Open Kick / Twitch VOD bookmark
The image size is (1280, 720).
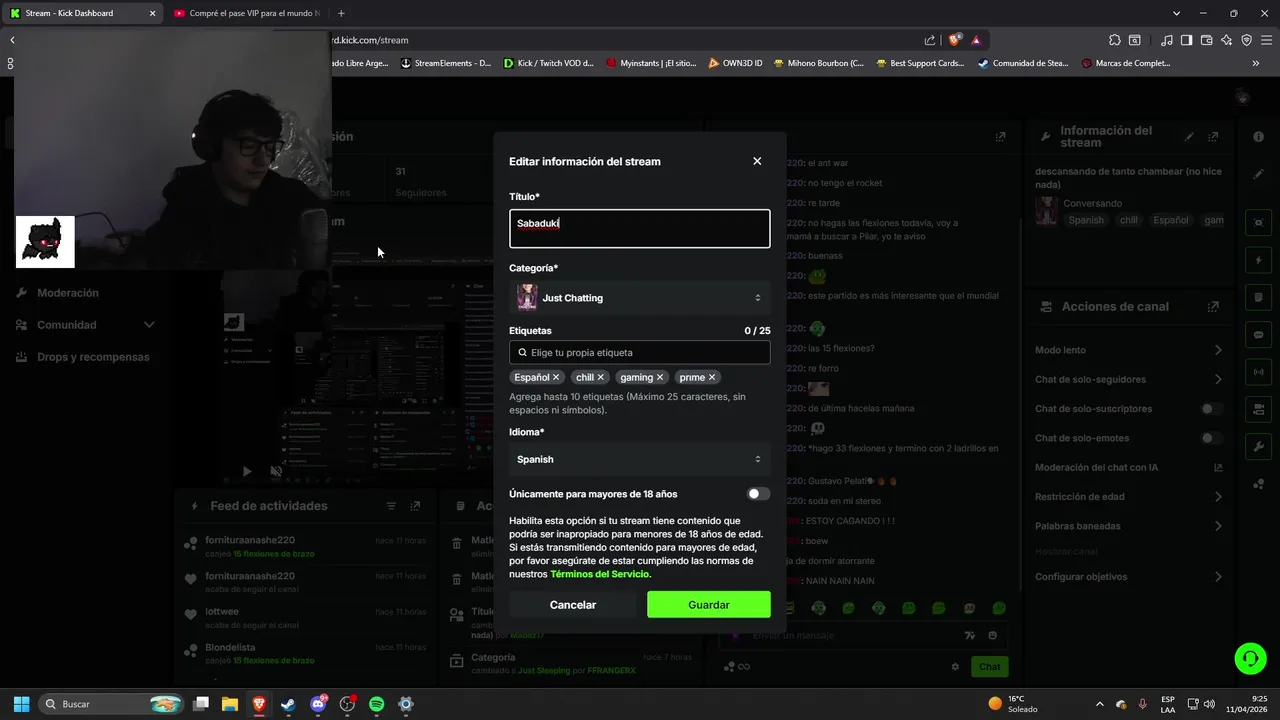(x=548, y=63)
